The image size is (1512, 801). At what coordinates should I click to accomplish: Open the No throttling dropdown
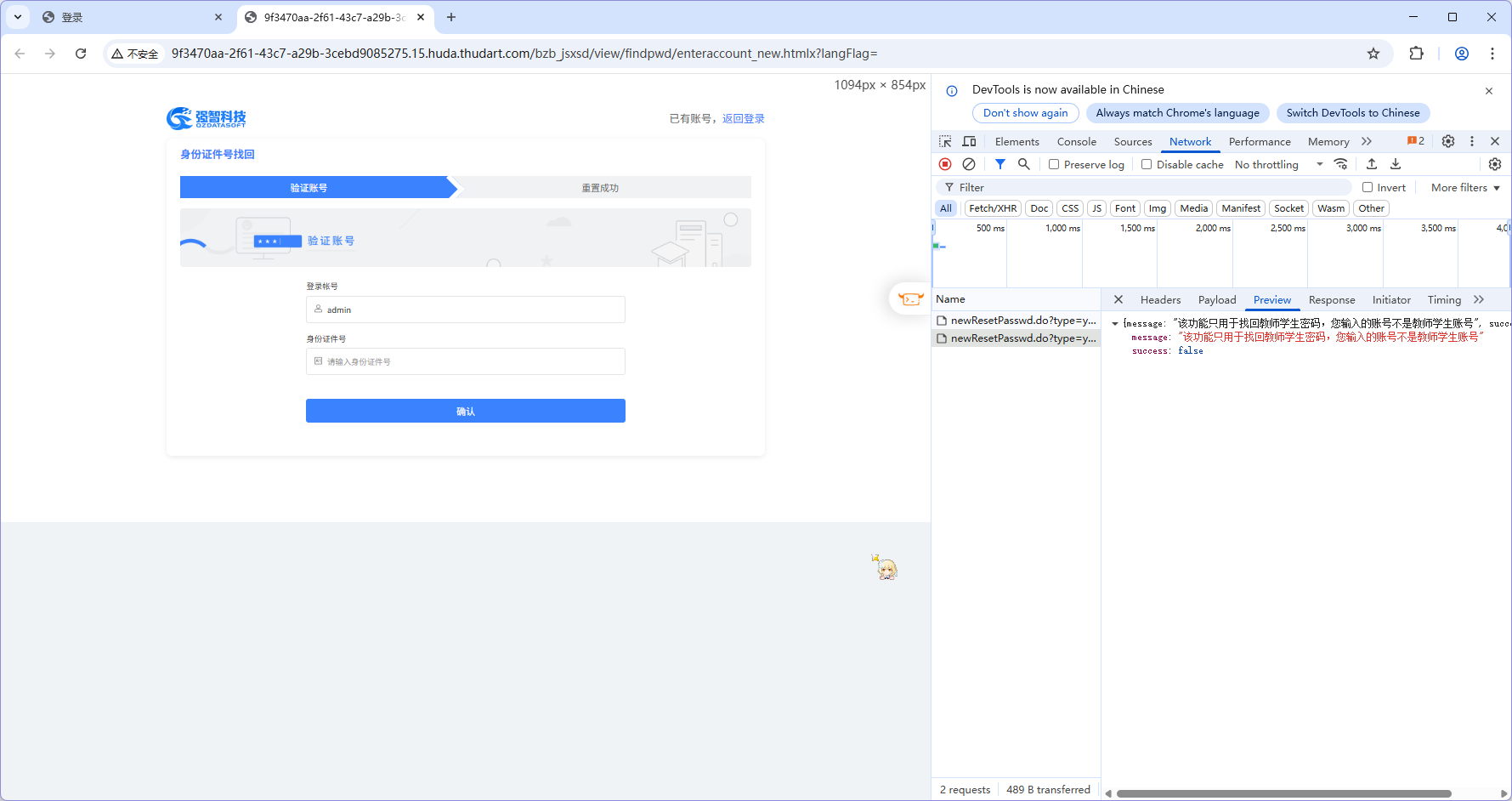click(1278, 165)
